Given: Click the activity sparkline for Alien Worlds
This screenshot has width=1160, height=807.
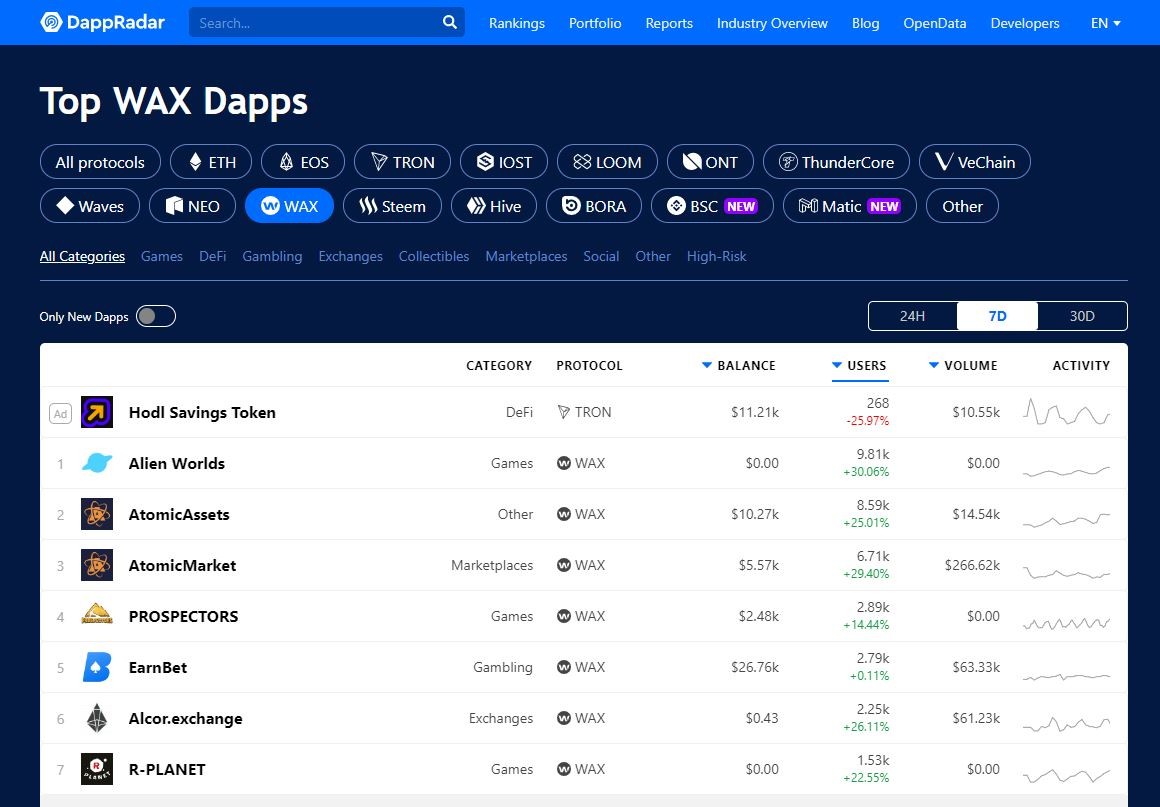Looking at the screenshot, I should tap(1066, 470).
